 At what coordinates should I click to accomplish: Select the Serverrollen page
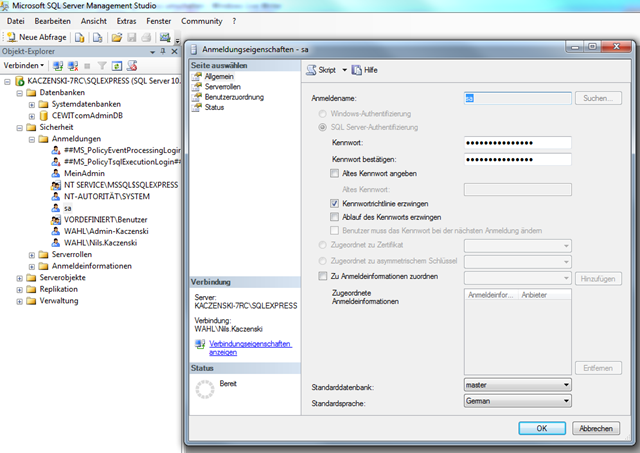pos(222,87)
